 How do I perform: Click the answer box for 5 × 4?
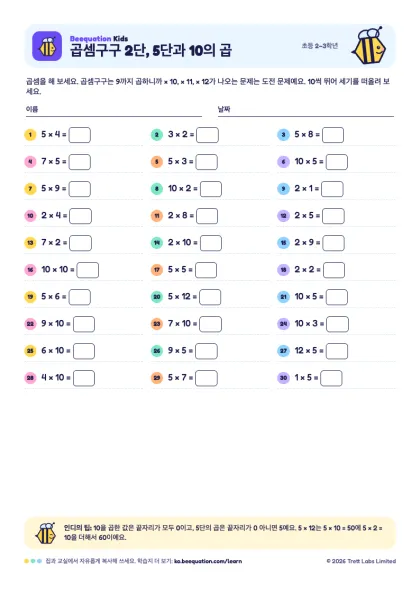click(80, 135)
